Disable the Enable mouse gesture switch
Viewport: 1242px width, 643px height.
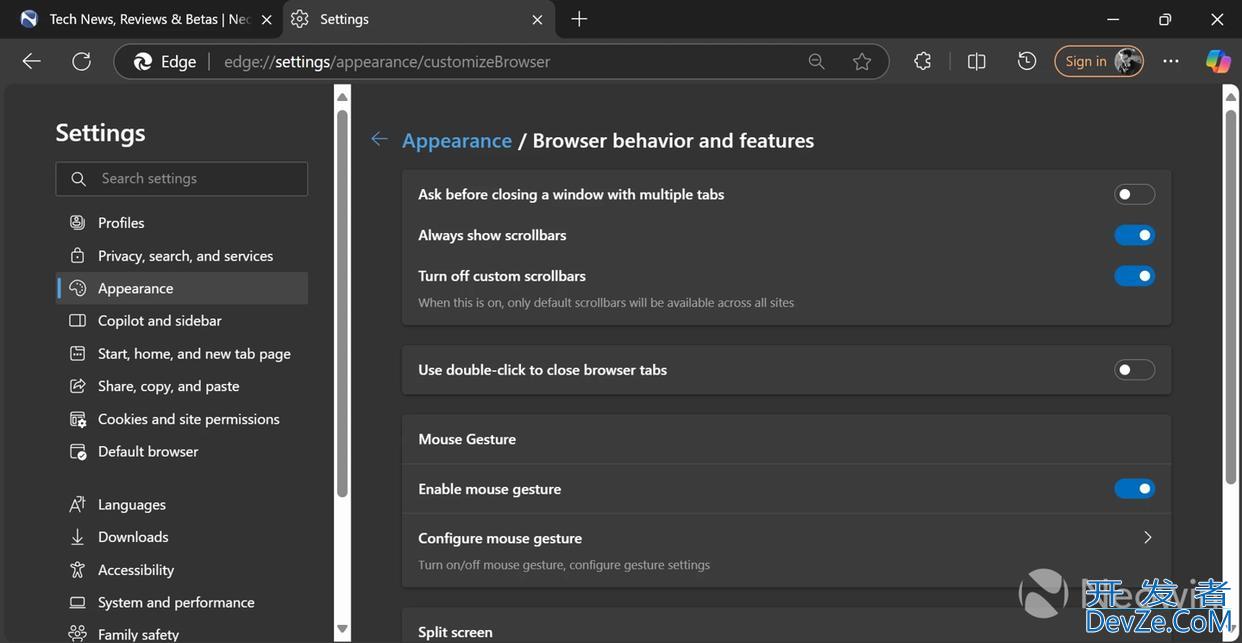[1134, 489]
